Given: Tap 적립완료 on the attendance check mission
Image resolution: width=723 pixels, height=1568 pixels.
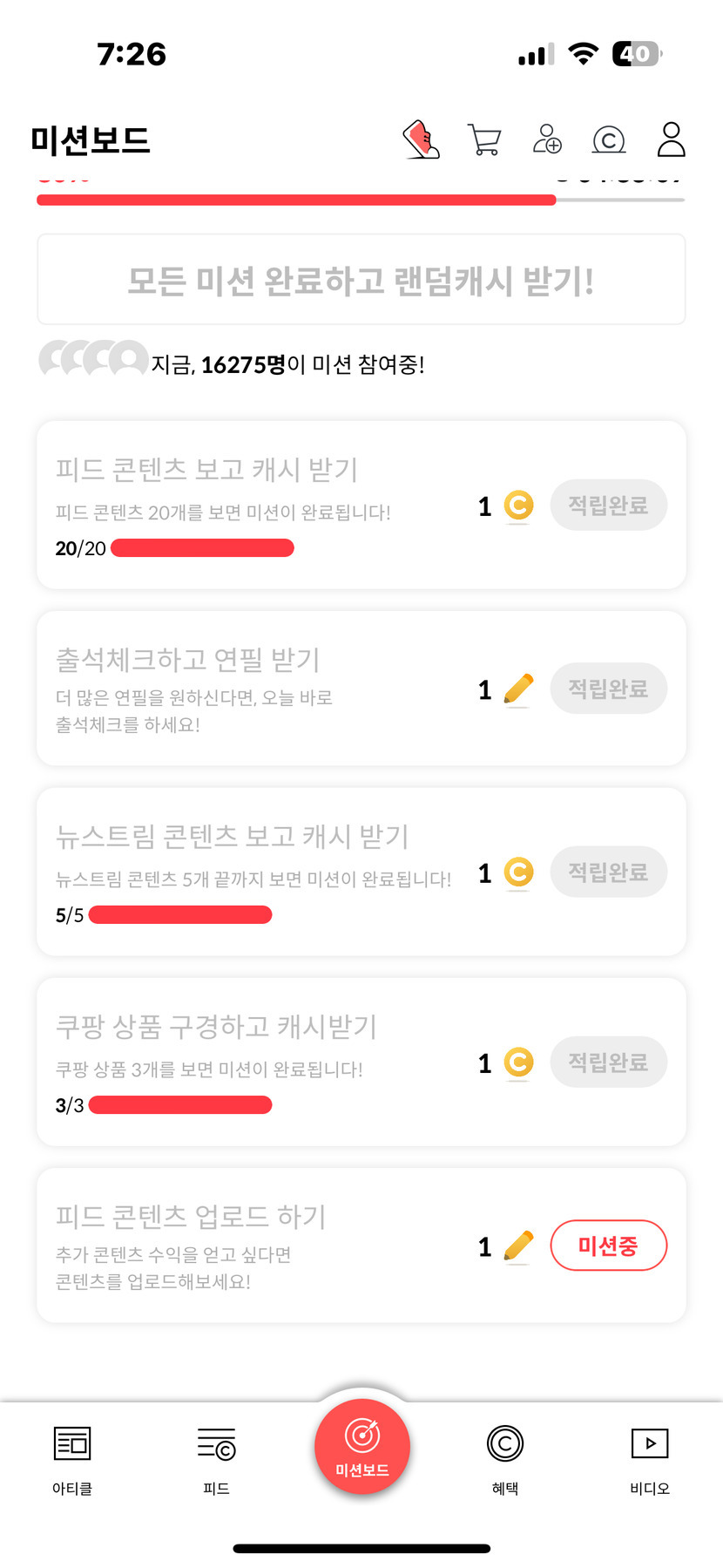Looking at the screenshot, I should 608,689.
